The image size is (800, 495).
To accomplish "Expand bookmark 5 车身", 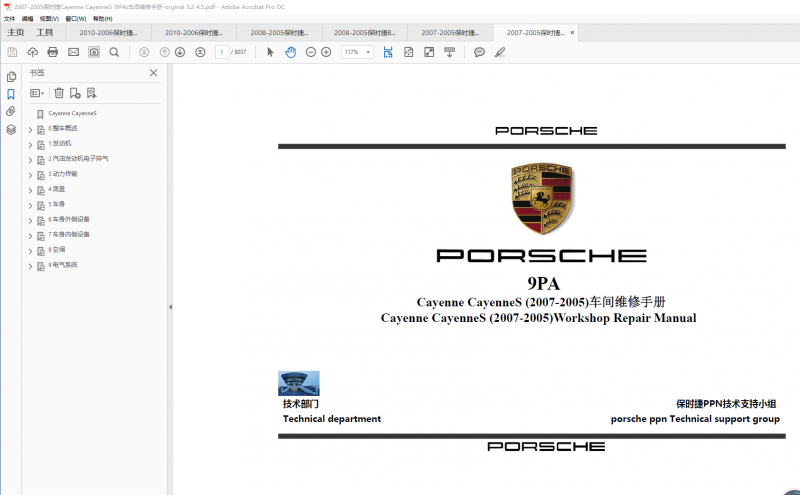I will [30, 206].
